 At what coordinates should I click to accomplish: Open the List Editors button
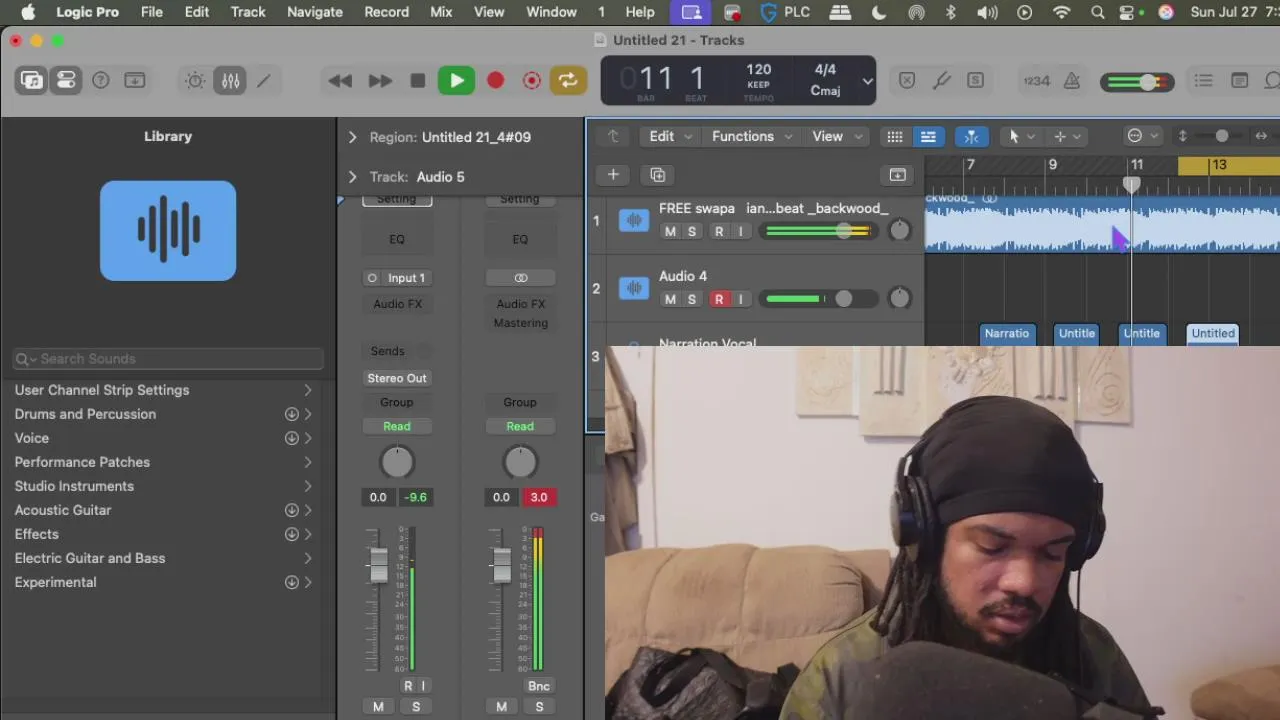1204,81
